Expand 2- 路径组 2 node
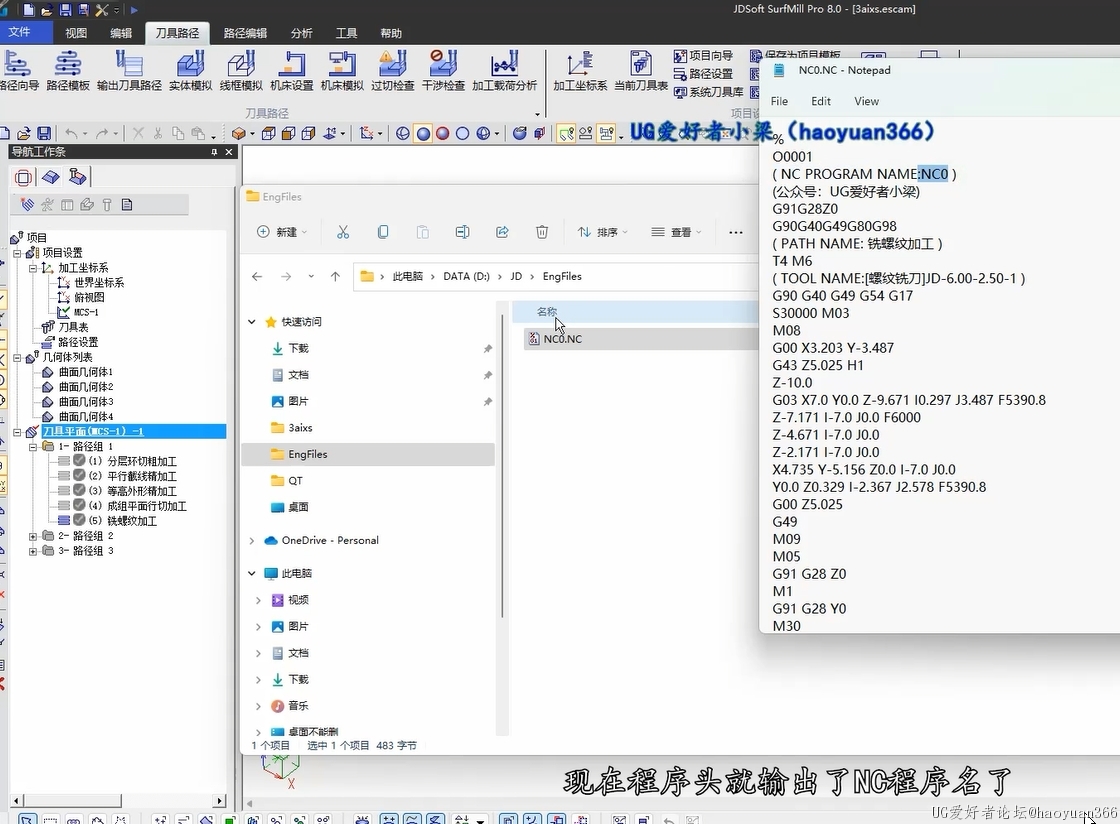Viewport: 1120px width, 824px height. click(x=33, y=536)
